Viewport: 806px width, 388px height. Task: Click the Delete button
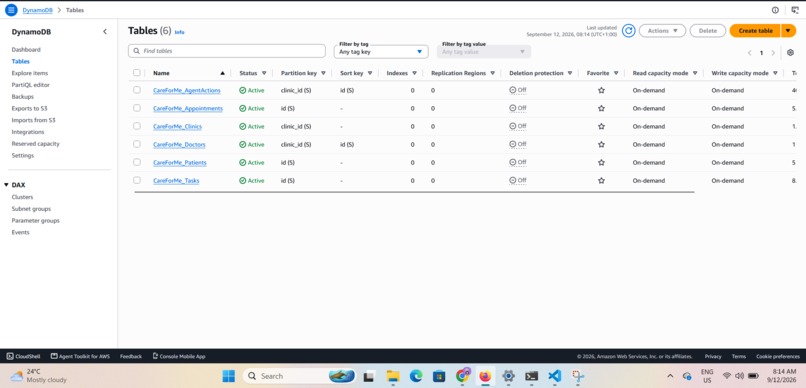coord(707,31)
